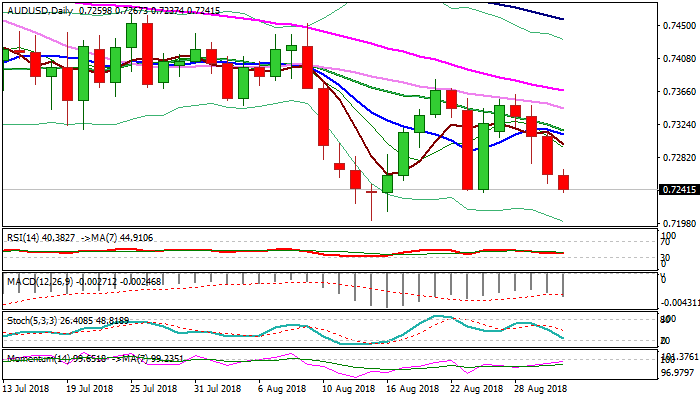The width and height of the screenshot is (700, 400).
Task: Select the last red candle on the chart
Action: tap(564, 183)
